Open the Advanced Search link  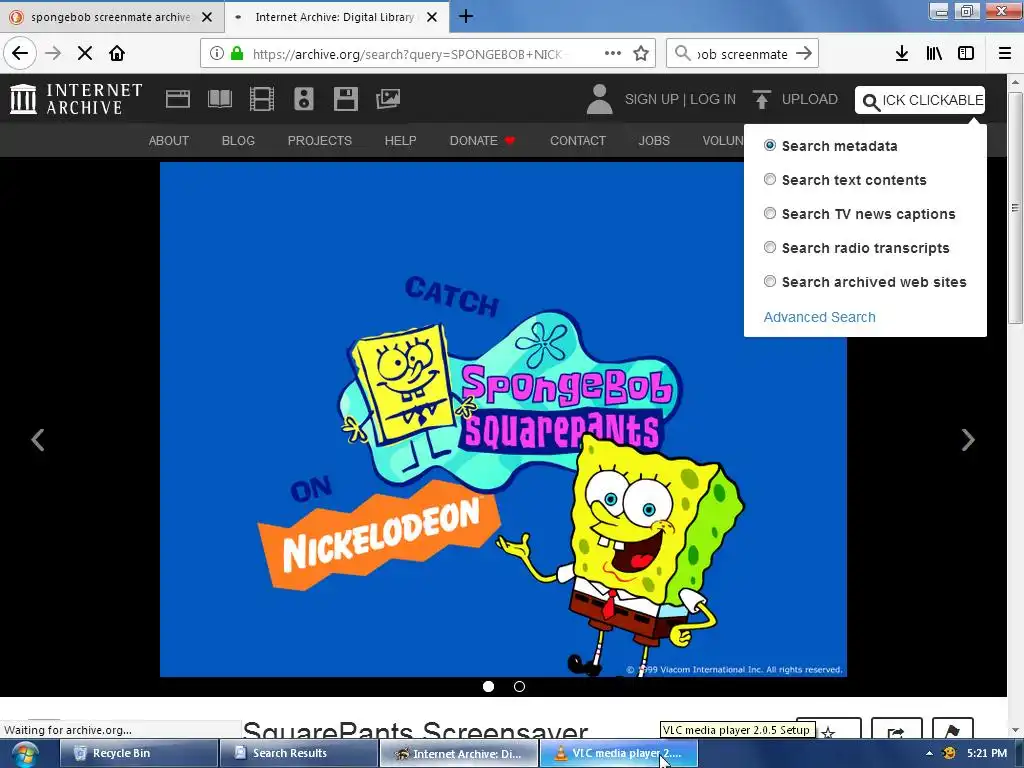tap(820, 317)
